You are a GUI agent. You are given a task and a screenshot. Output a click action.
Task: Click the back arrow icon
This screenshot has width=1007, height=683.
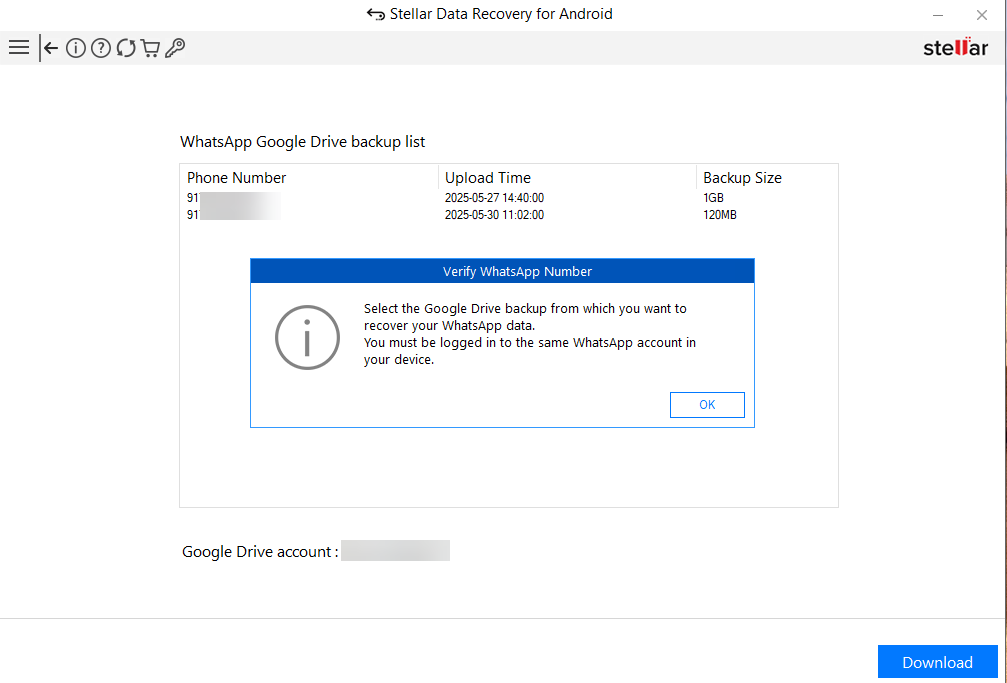coord(49,47)
